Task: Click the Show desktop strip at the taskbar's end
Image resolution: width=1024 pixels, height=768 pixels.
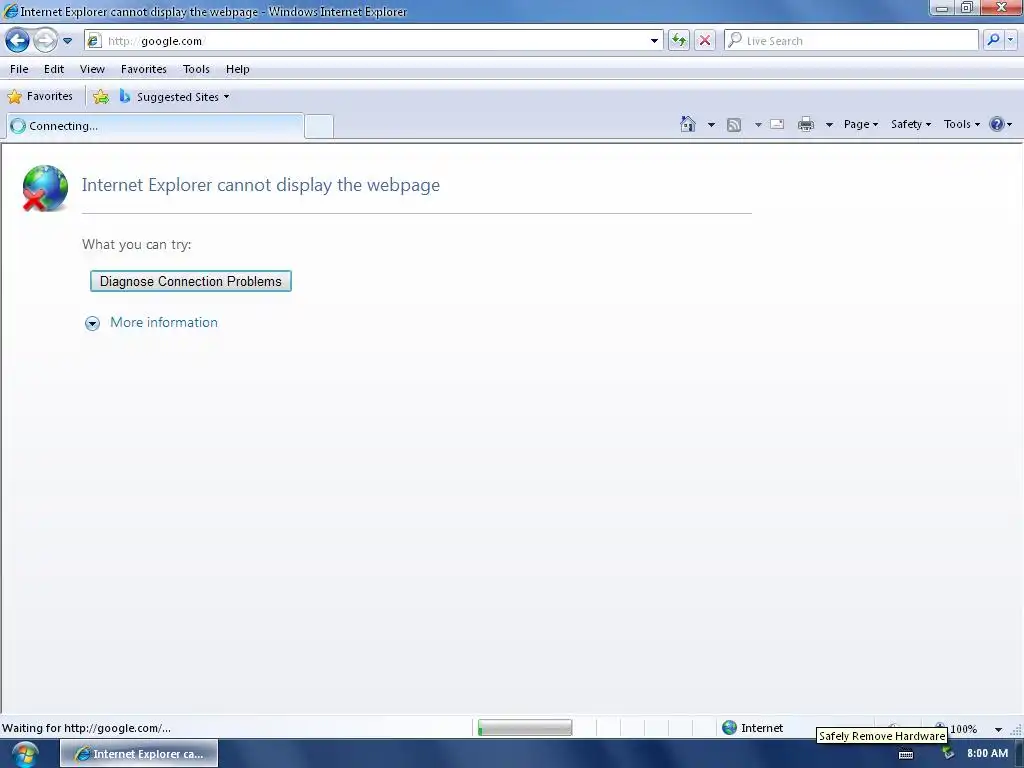Action: click(x=1019, y=754)
